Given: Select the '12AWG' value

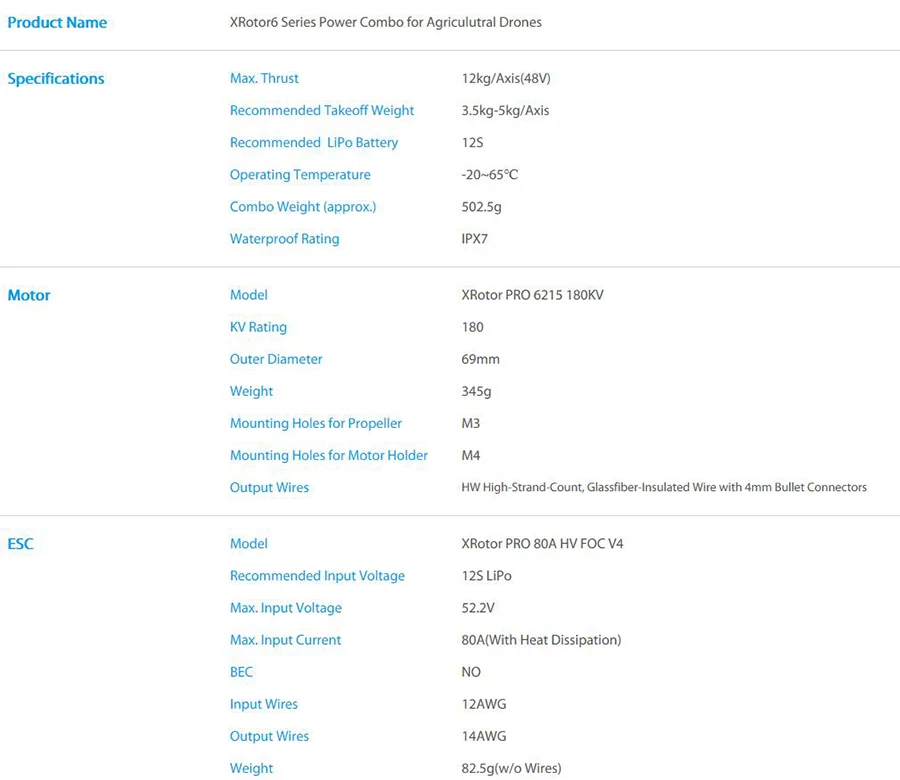Looking at the screenshot, I should click(484, 704).
